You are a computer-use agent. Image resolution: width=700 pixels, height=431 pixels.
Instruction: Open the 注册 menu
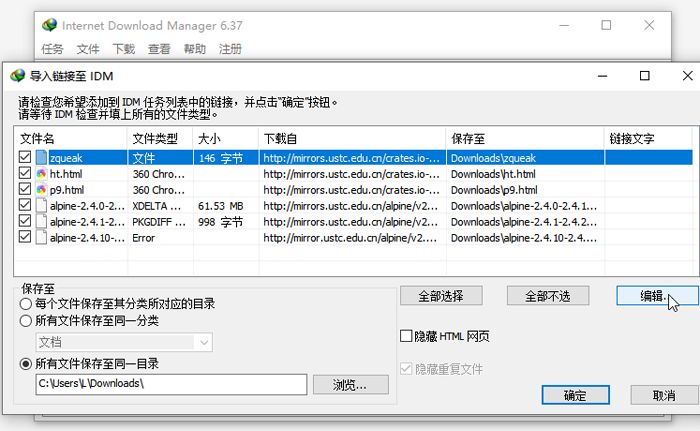[230, 49]
